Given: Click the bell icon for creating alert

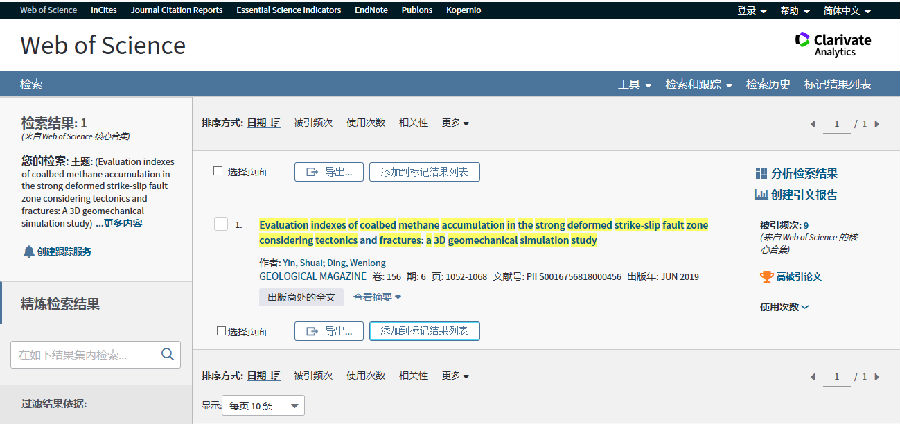Looking at the screenshot, I should pos(28,251).
